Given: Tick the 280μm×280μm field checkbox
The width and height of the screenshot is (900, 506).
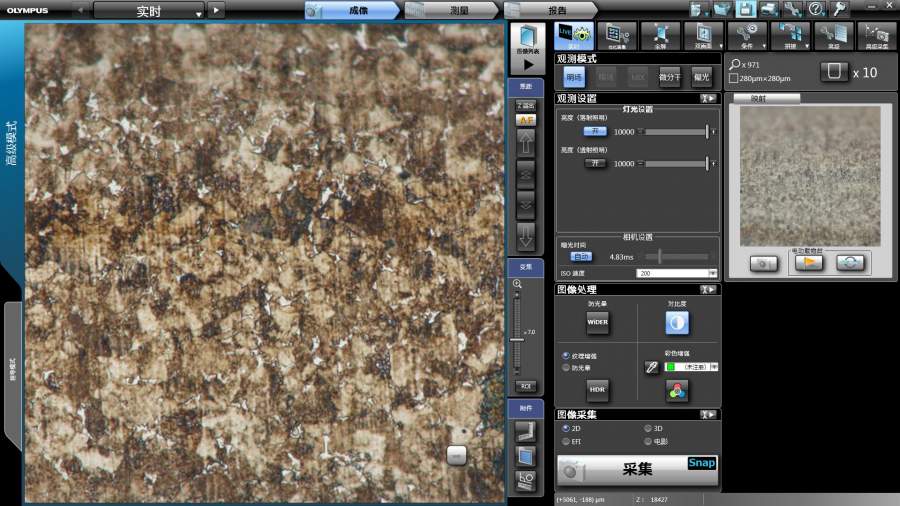Looking at the screenshot, I should pos(735,79).
